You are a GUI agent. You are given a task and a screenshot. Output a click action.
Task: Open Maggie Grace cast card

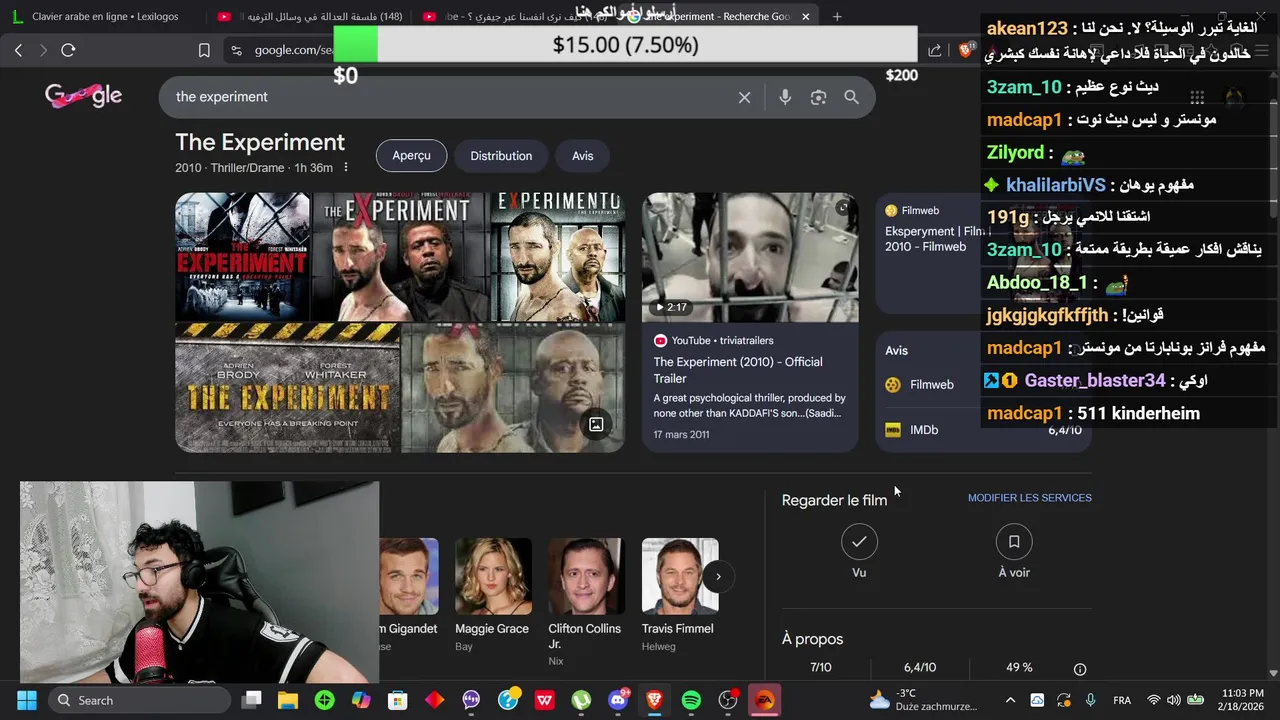(492, 595)
